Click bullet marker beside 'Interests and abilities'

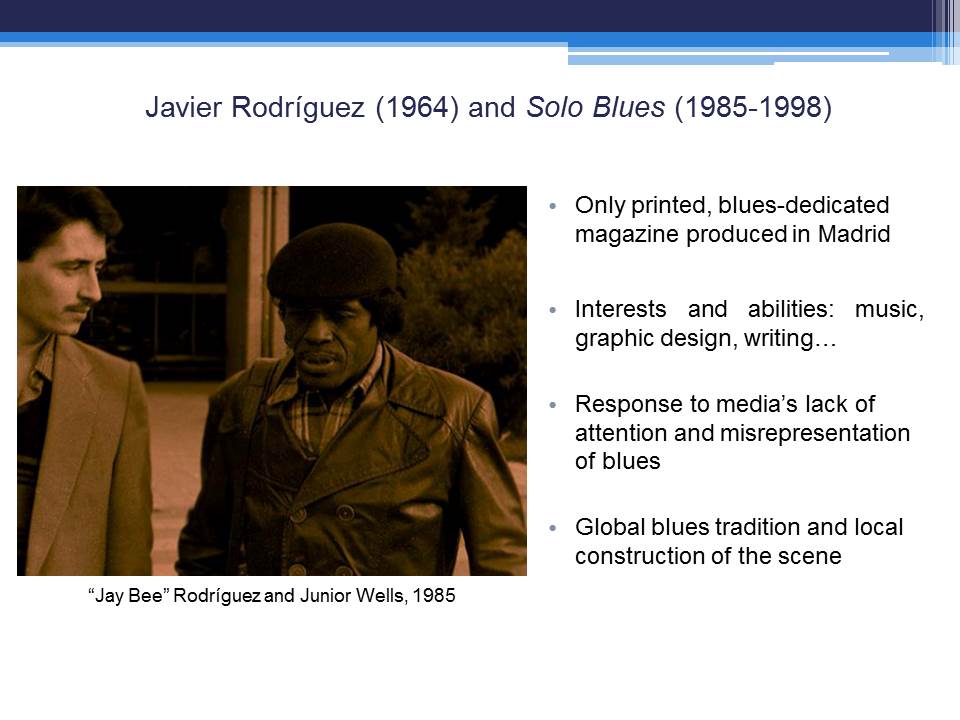point(551,311)
